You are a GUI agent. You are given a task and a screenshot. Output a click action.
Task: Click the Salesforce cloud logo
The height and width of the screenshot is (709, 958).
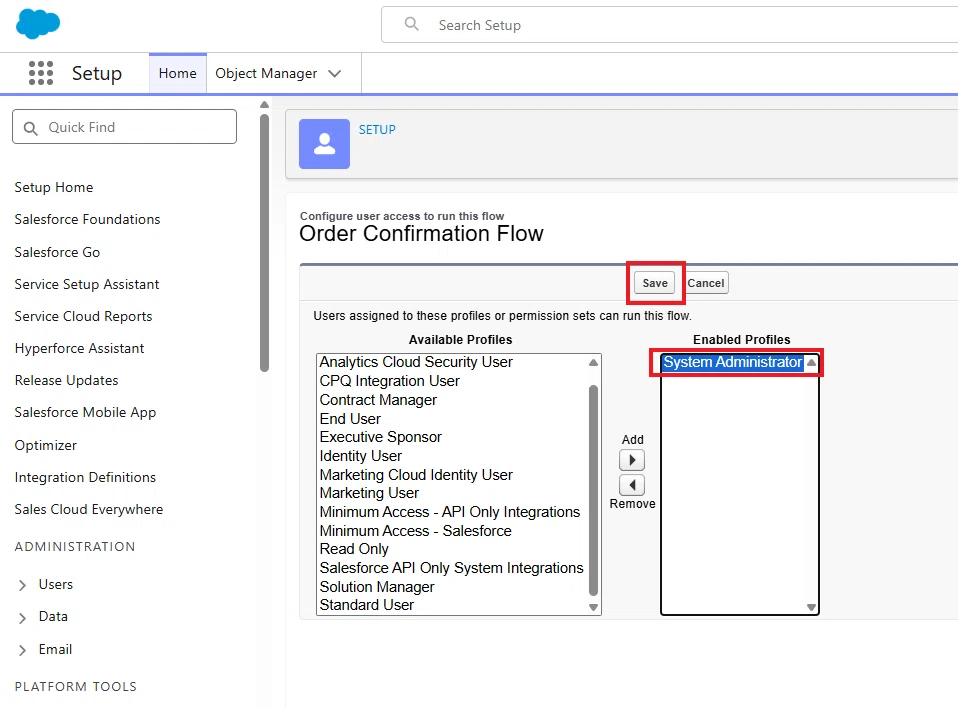(x=38, y=24)
